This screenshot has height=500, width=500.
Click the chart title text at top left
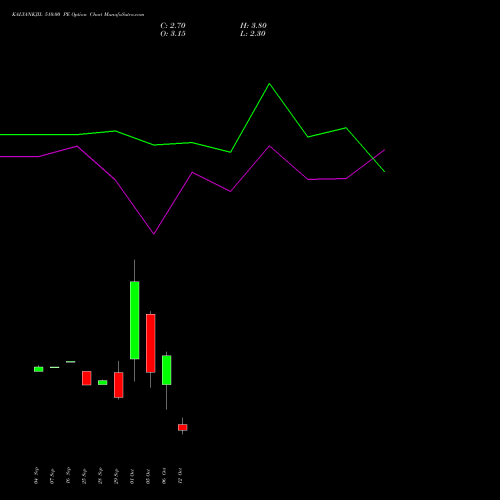click(78, 15)
